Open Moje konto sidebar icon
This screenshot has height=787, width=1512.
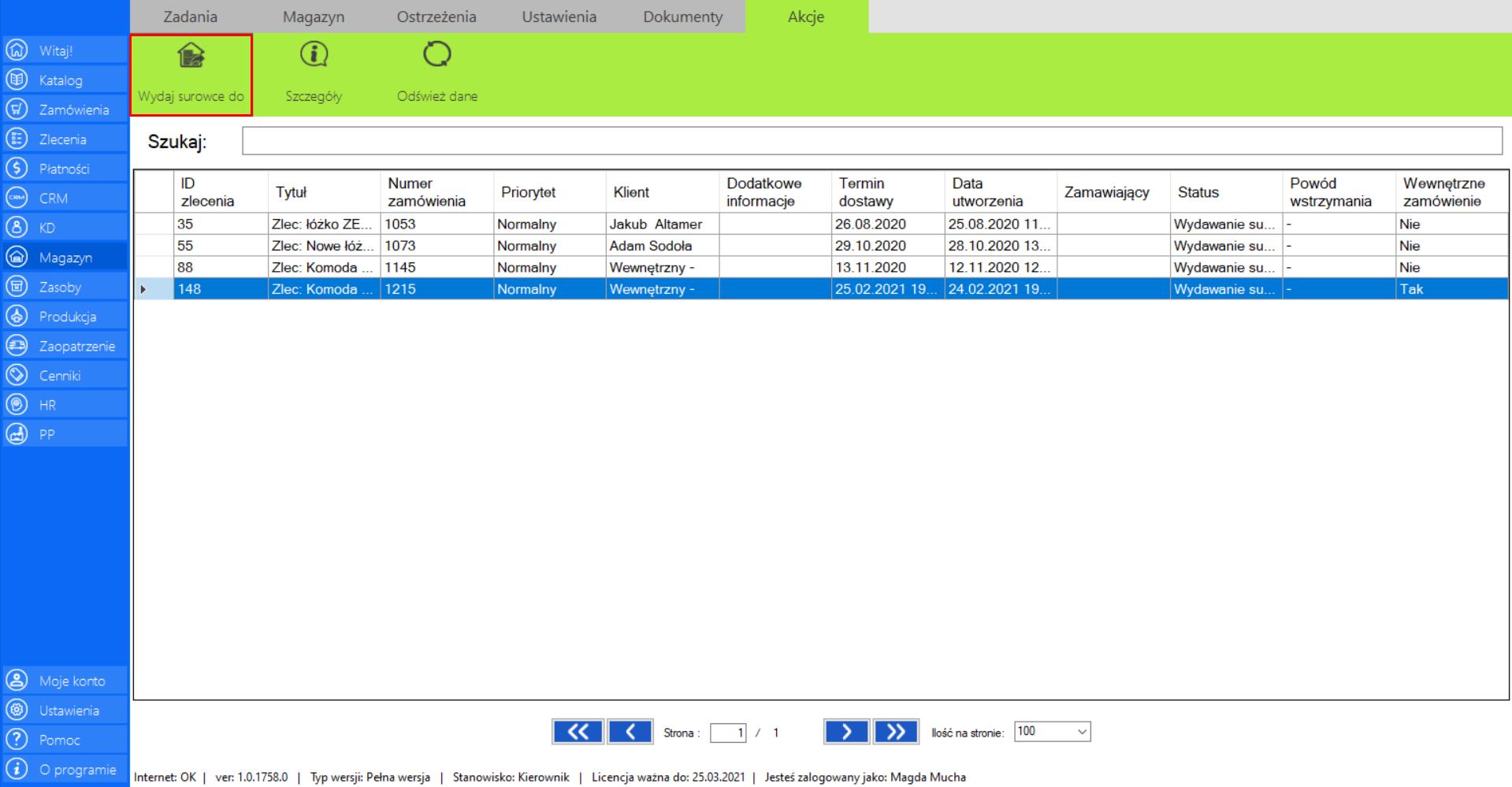(16, 681)
